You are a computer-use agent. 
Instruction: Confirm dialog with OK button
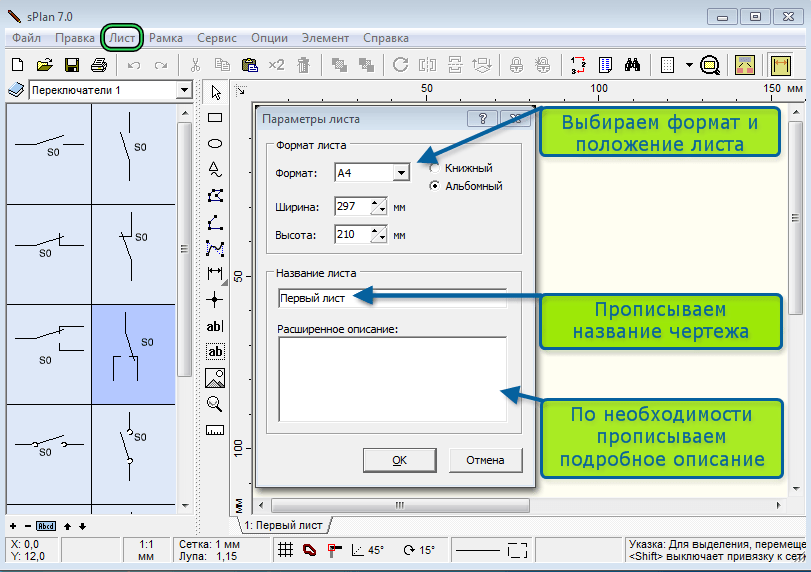(x=399, y=460)
